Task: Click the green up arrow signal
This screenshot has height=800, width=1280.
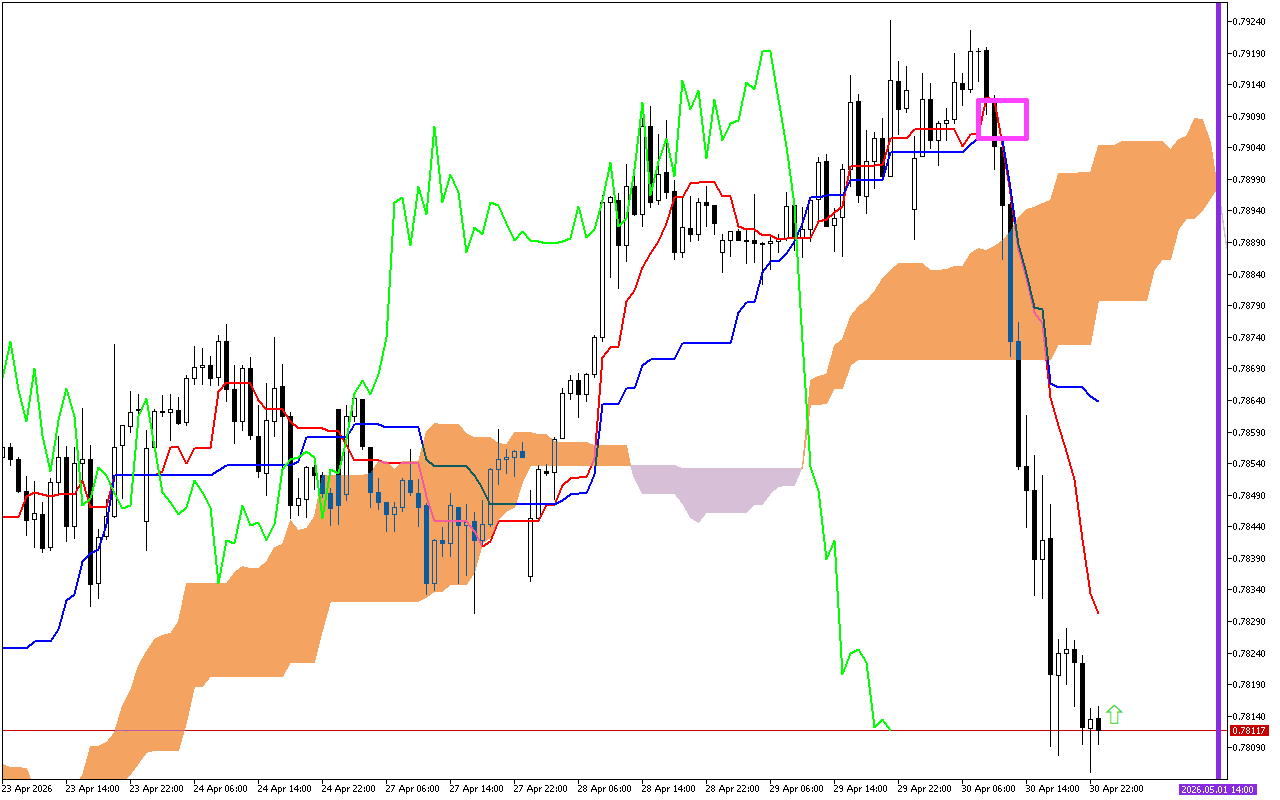Action: click(1114, 714)
